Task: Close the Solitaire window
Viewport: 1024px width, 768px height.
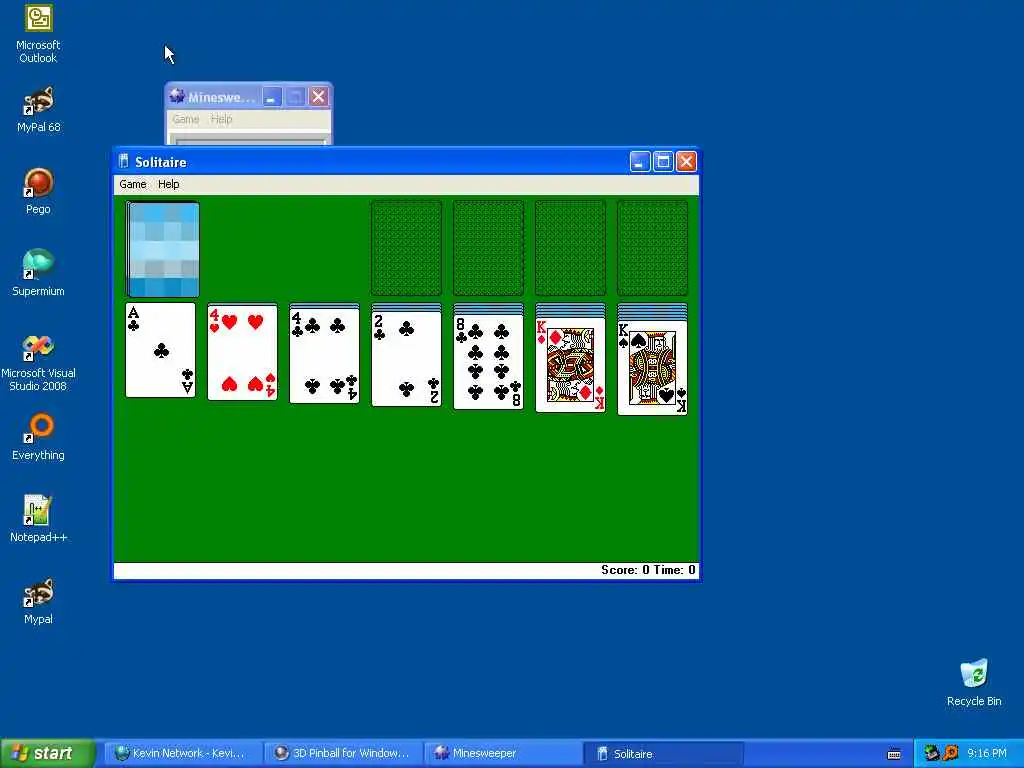Action: pos(686,161)
